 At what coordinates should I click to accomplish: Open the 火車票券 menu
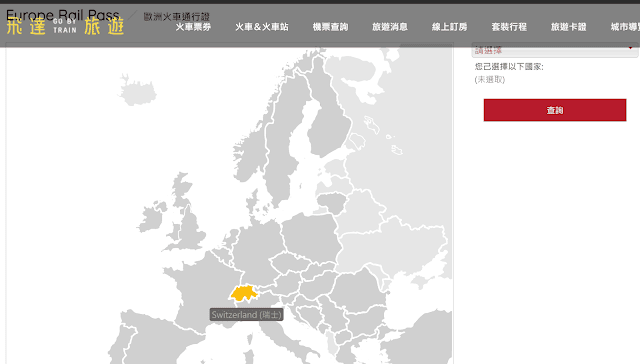click(x=193, y=27)
